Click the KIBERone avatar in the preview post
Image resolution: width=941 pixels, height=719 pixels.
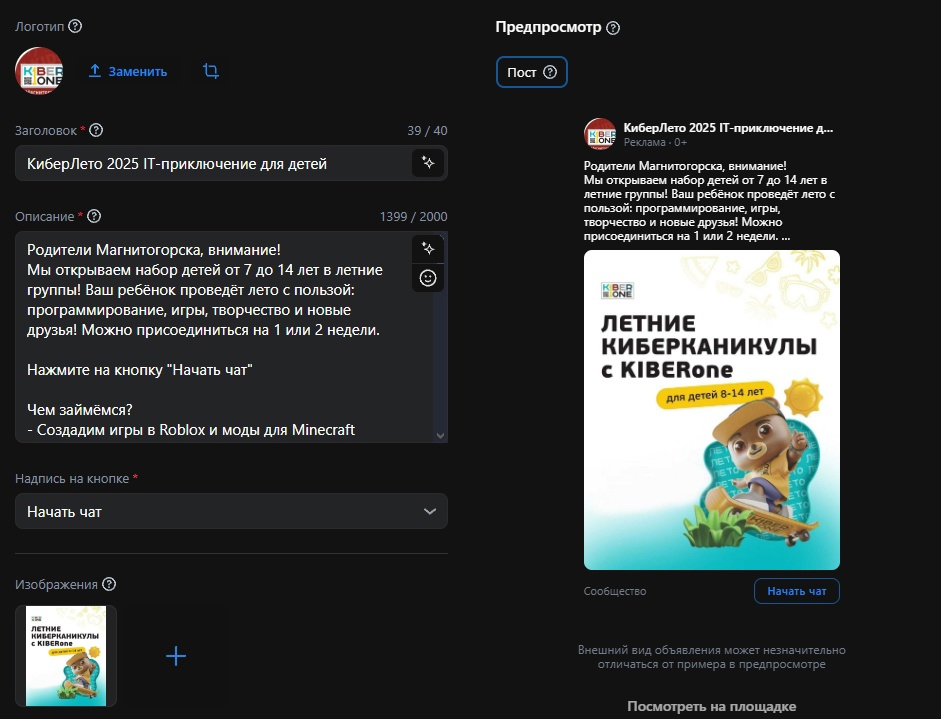[x=600, y=134]
